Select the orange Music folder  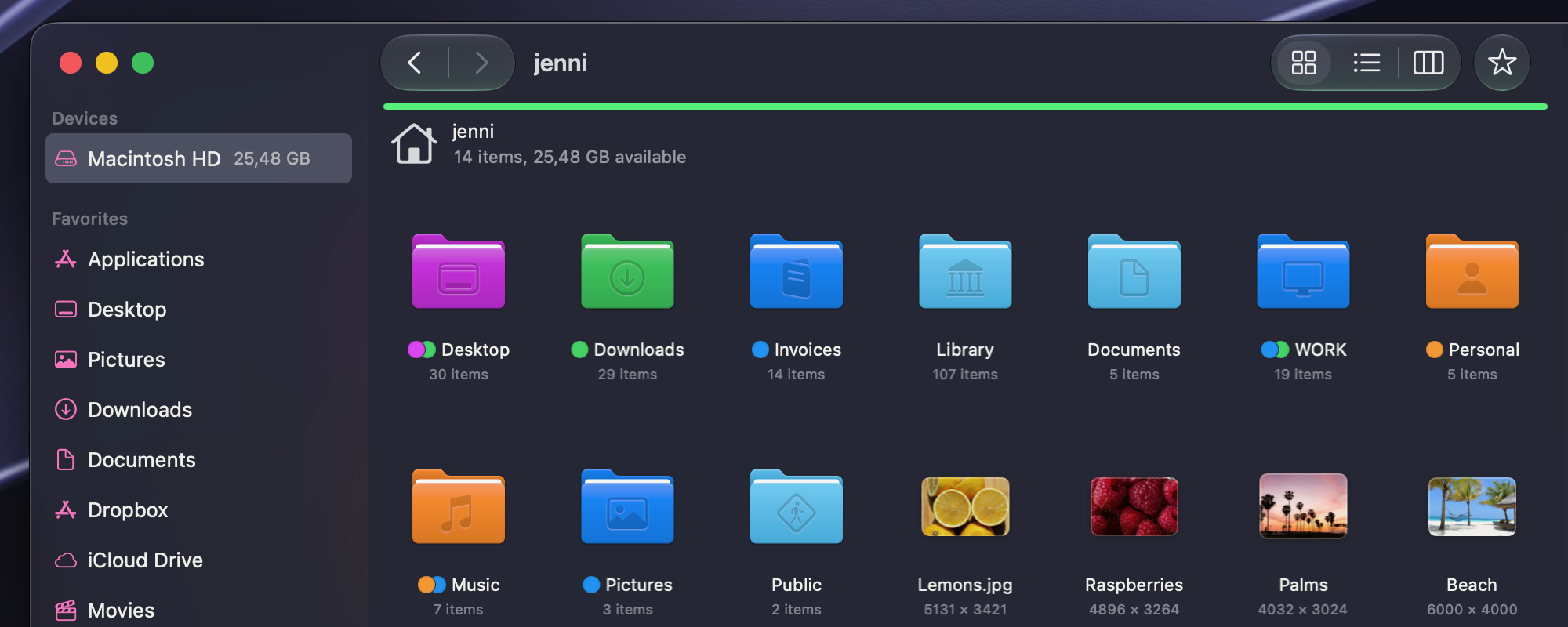click(459, 506)
